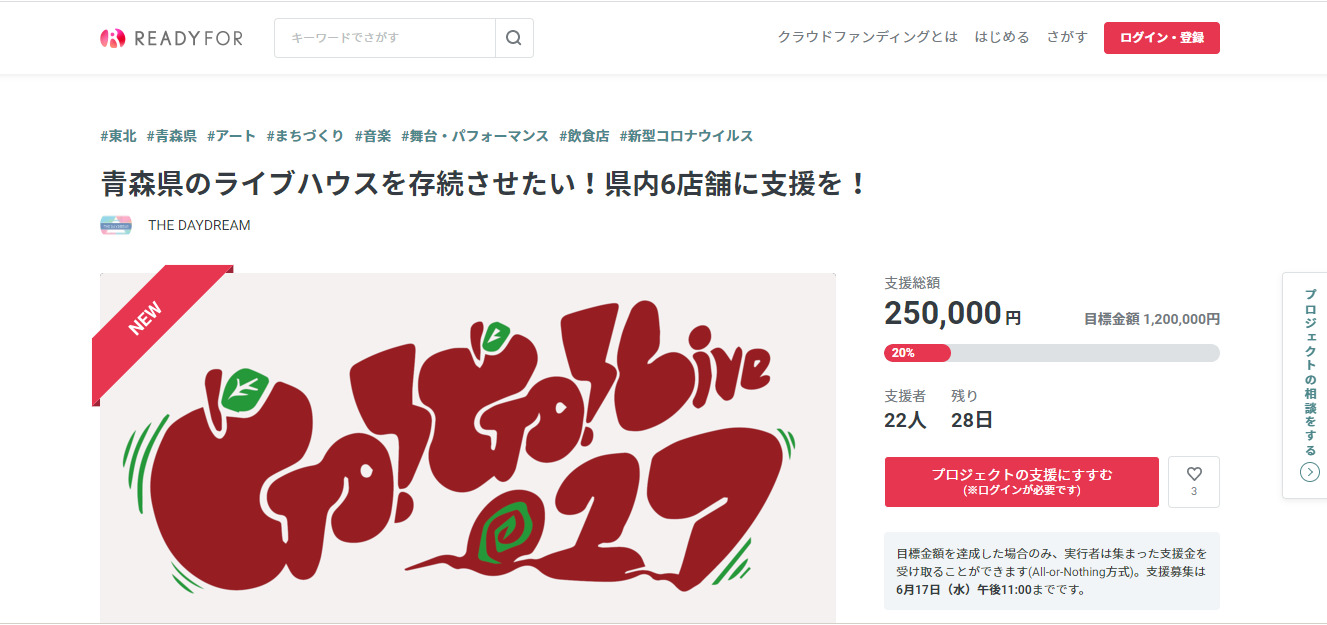Select the #東北 tag link
1327x625 pixels.
click(118, 136)
